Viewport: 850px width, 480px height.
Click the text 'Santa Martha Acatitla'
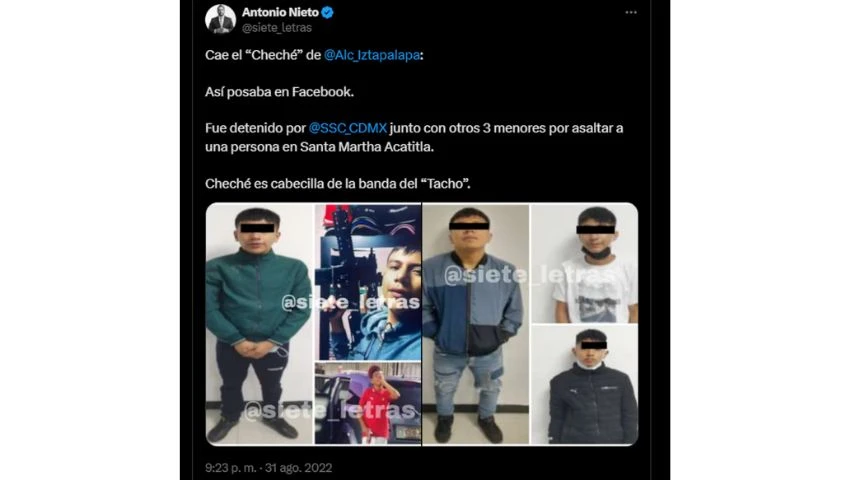pos(365,146)
